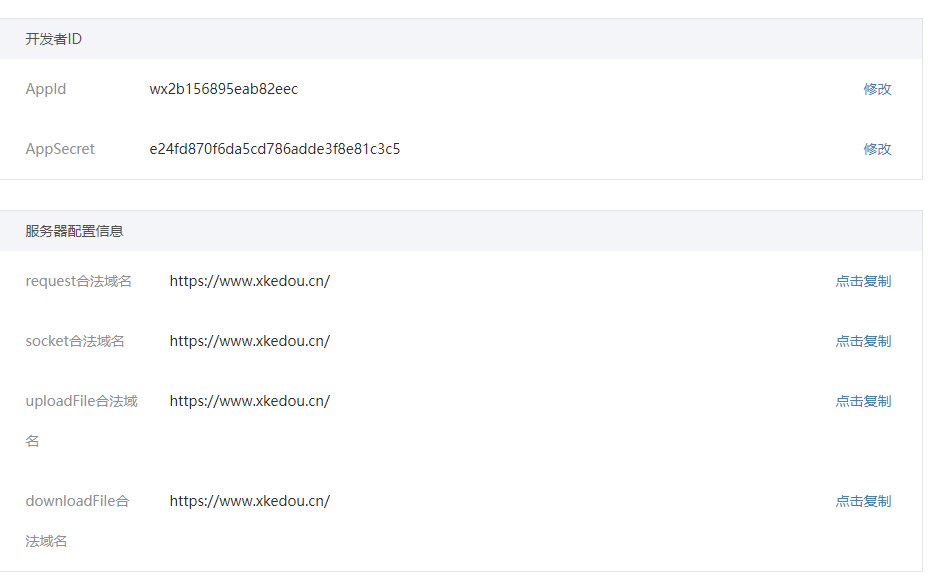Click the downloadFile合法域名 label

click(x=77, y=501)
